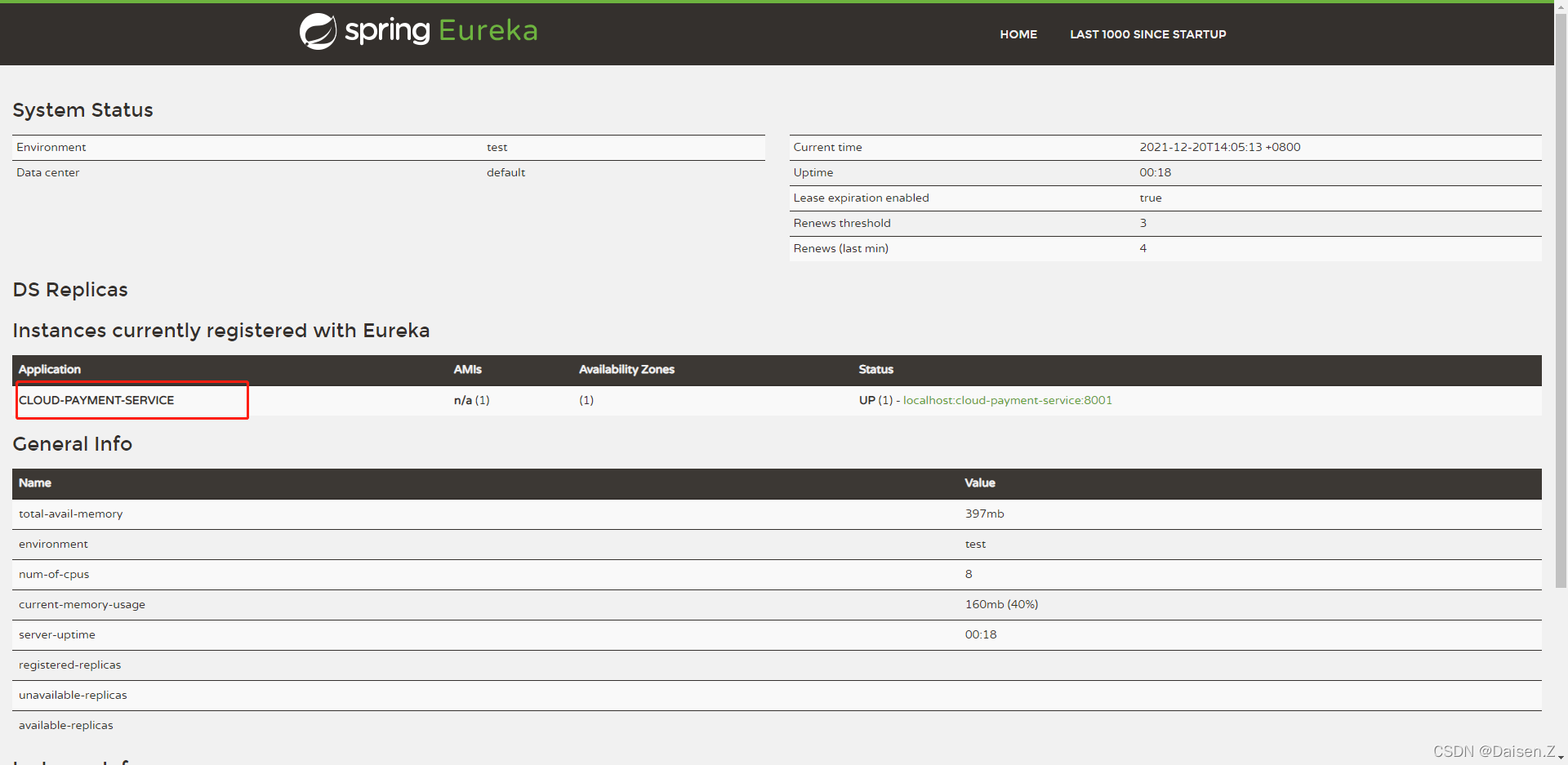1568x765 pixels.
Task: Click the server-uptime row name
Action: pyautogui.click(x=56, y=634)
